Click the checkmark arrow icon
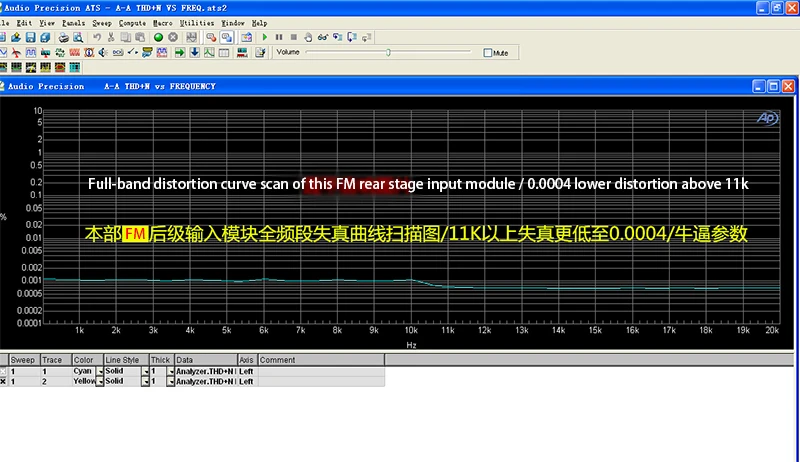800x462 pixels. pos(133,53)
